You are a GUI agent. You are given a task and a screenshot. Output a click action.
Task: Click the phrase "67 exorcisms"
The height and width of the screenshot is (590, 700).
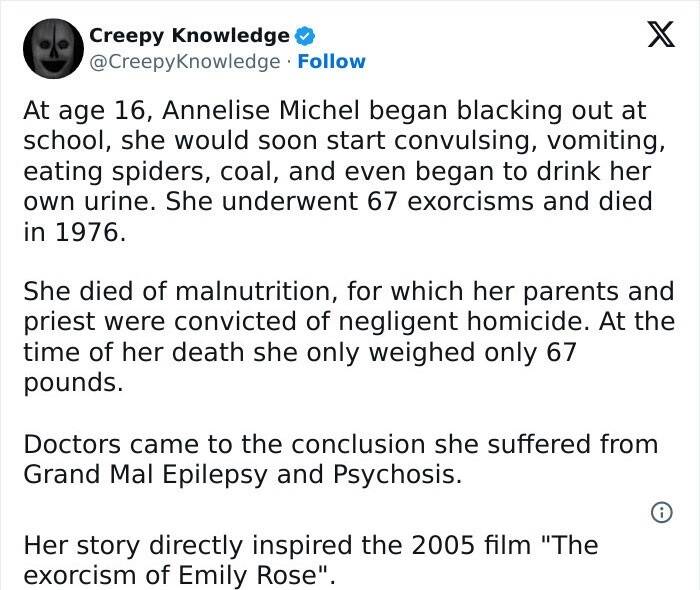click(x=450, y=201)
